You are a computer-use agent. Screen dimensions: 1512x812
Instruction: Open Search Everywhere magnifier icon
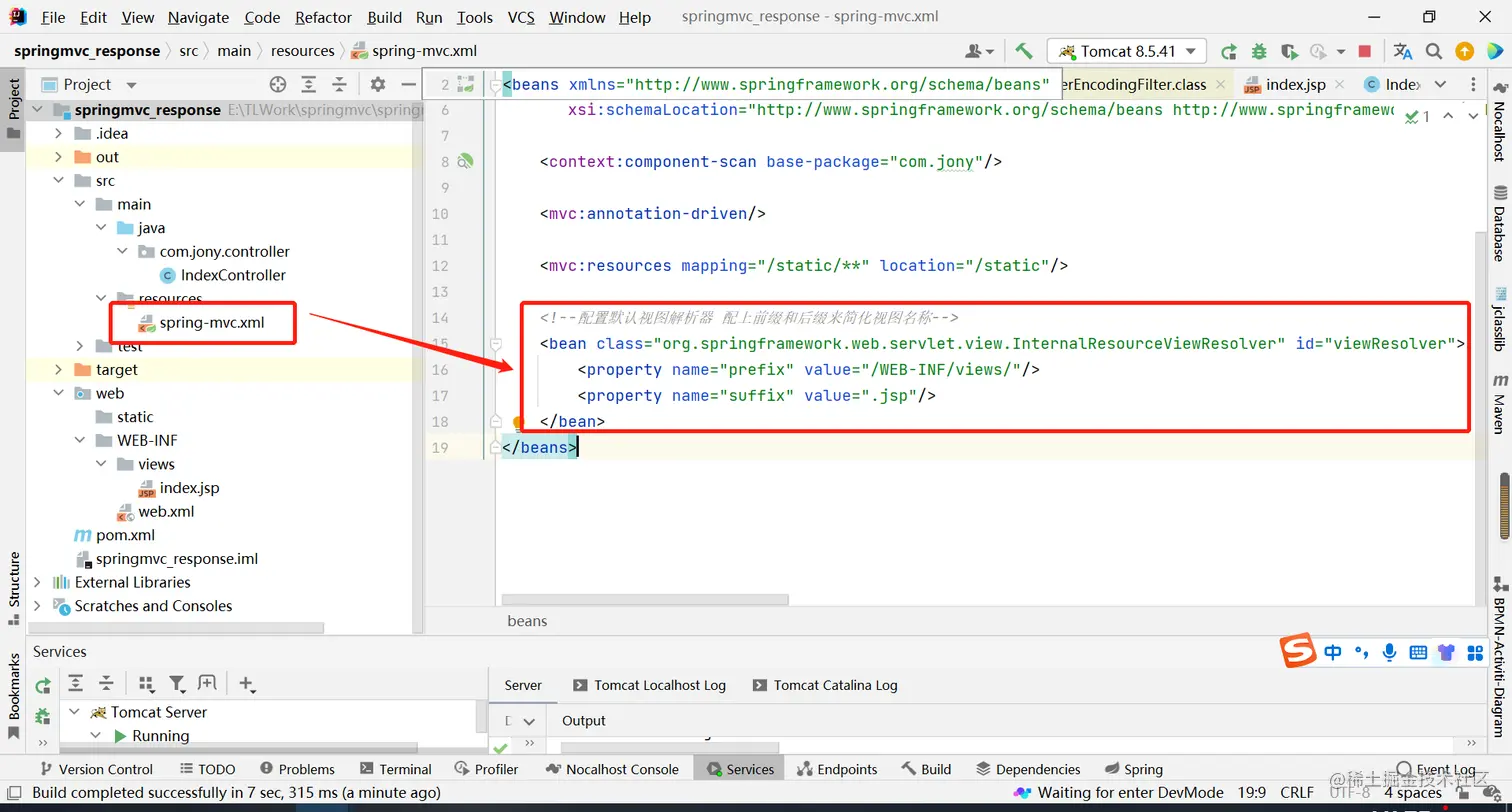[x=1433, y=51]
